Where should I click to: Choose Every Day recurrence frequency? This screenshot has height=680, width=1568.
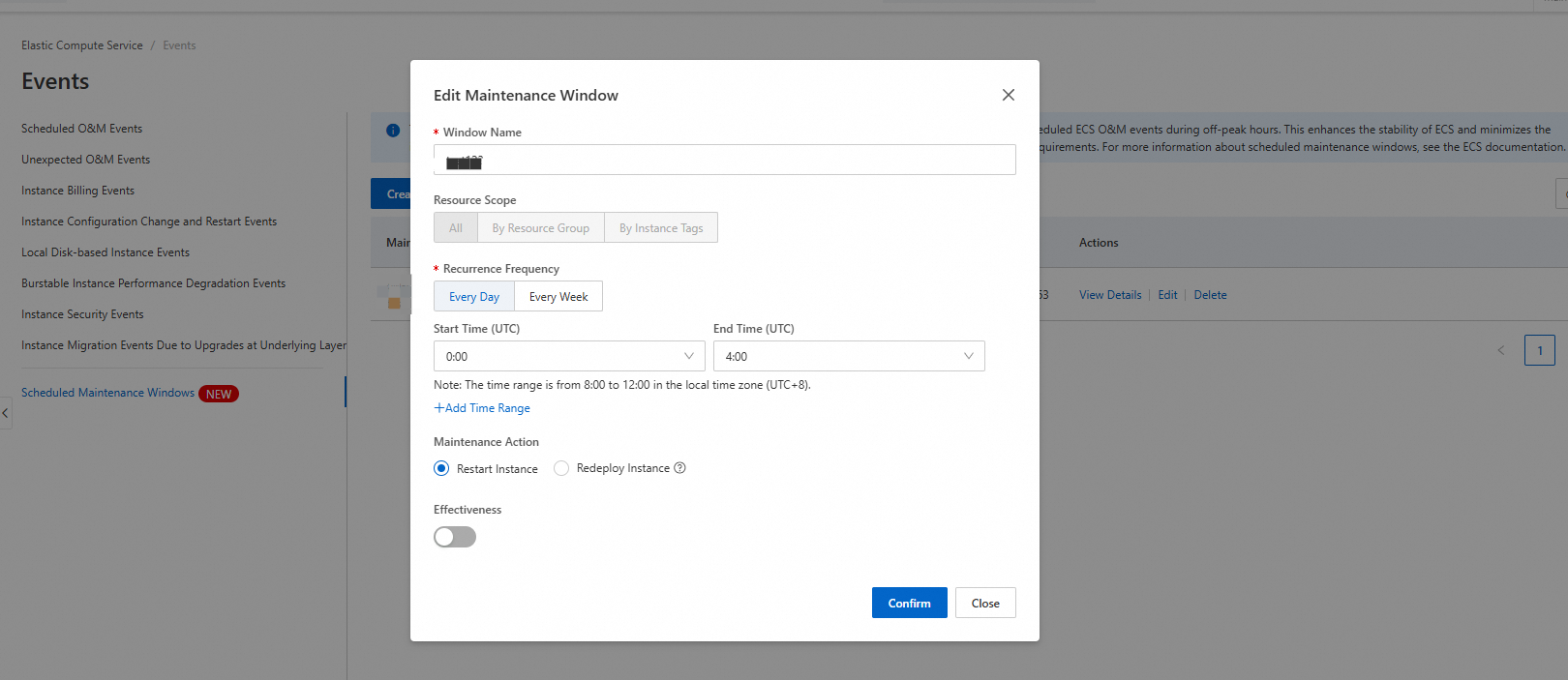(474, 297)
